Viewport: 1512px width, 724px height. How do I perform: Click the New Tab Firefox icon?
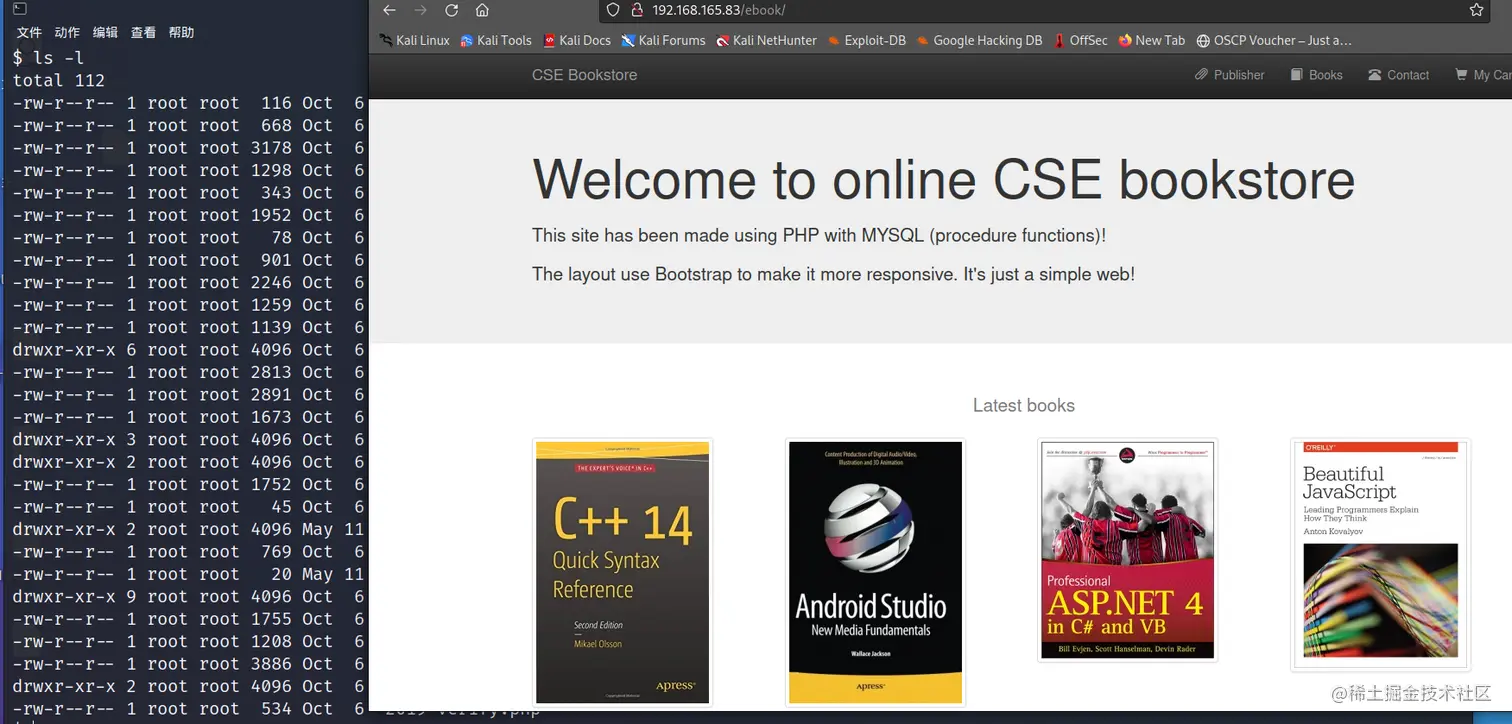pyautogui.click(x=1125, y=41)
